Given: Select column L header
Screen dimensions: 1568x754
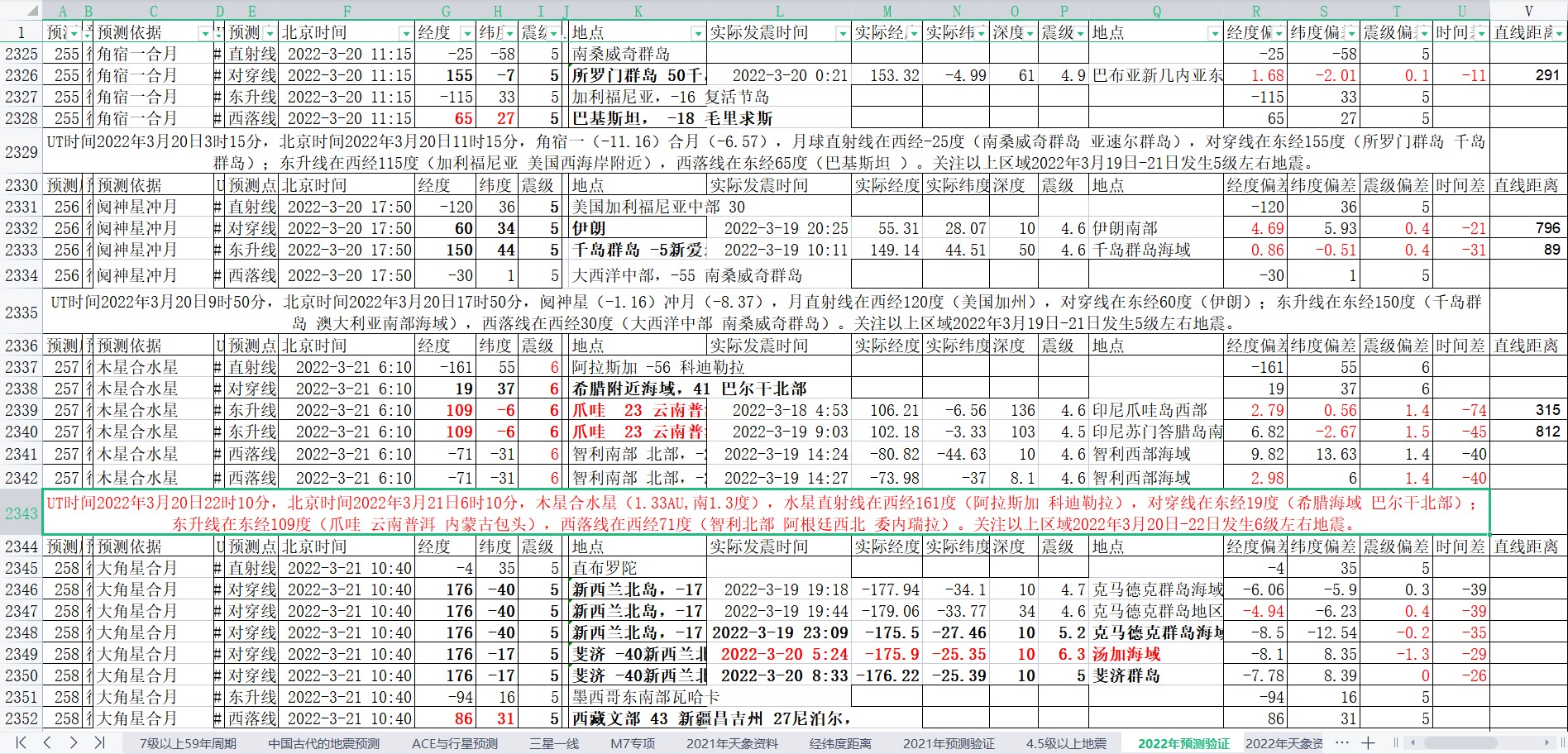Looking at the screenshot, I should click(x=779, y=12).
